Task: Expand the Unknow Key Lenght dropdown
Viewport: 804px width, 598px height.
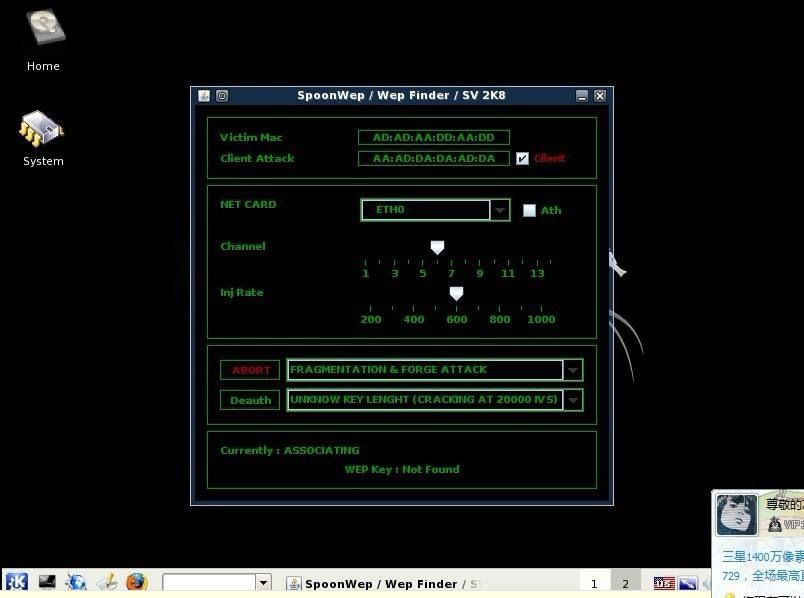Action: click(573, 400)
